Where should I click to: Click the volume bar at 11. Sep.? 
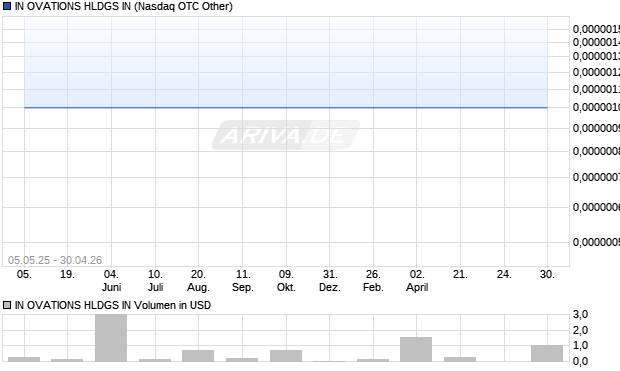point(242,360)
